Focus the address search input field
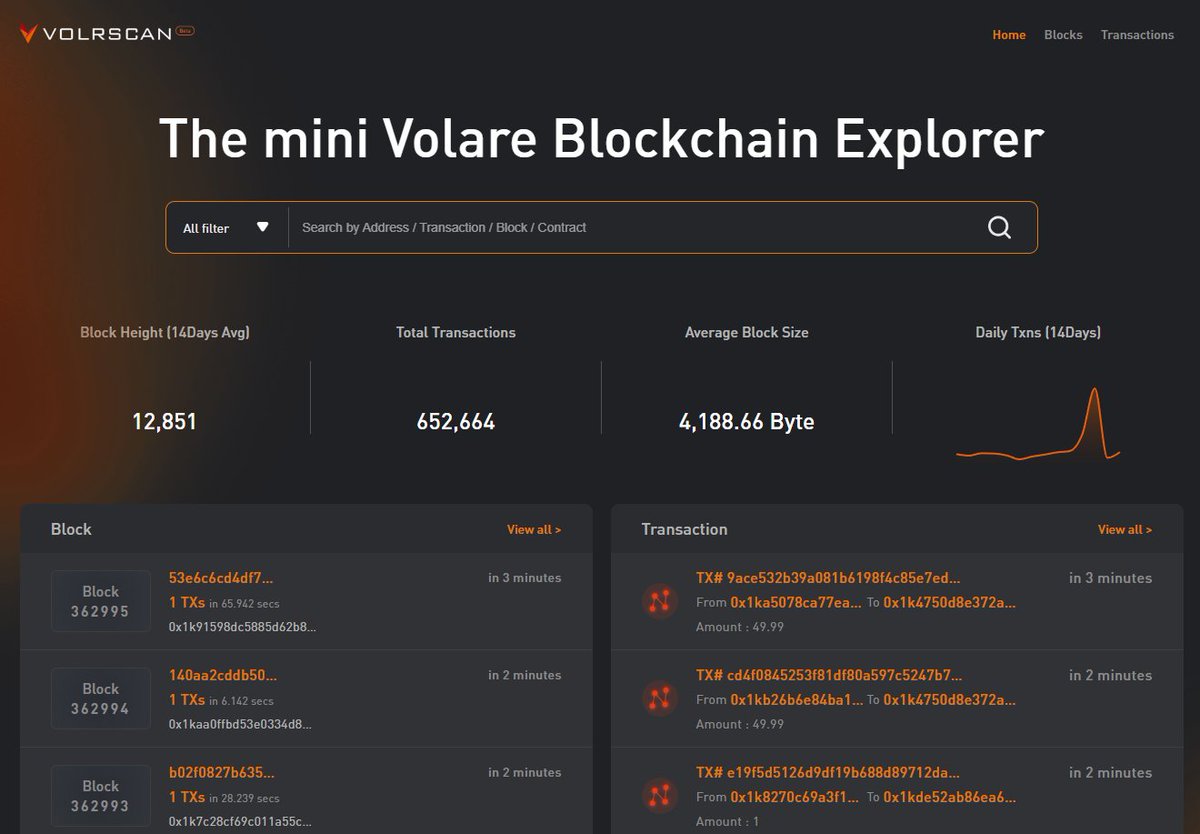Viewport: 1200px width, 834px height. pyautogui.click(x=630, y=227)
